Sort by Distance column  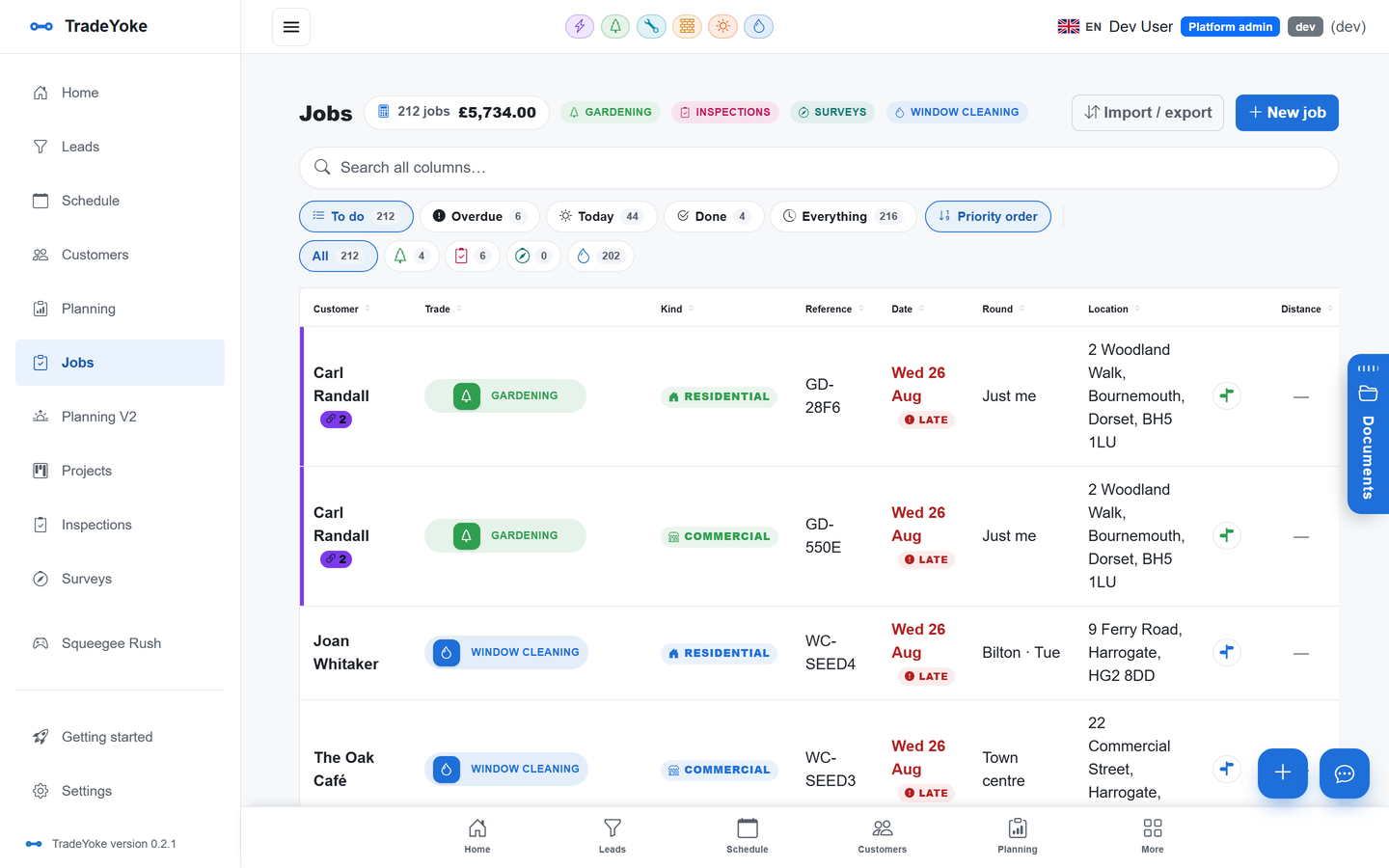click(1307, 309)
